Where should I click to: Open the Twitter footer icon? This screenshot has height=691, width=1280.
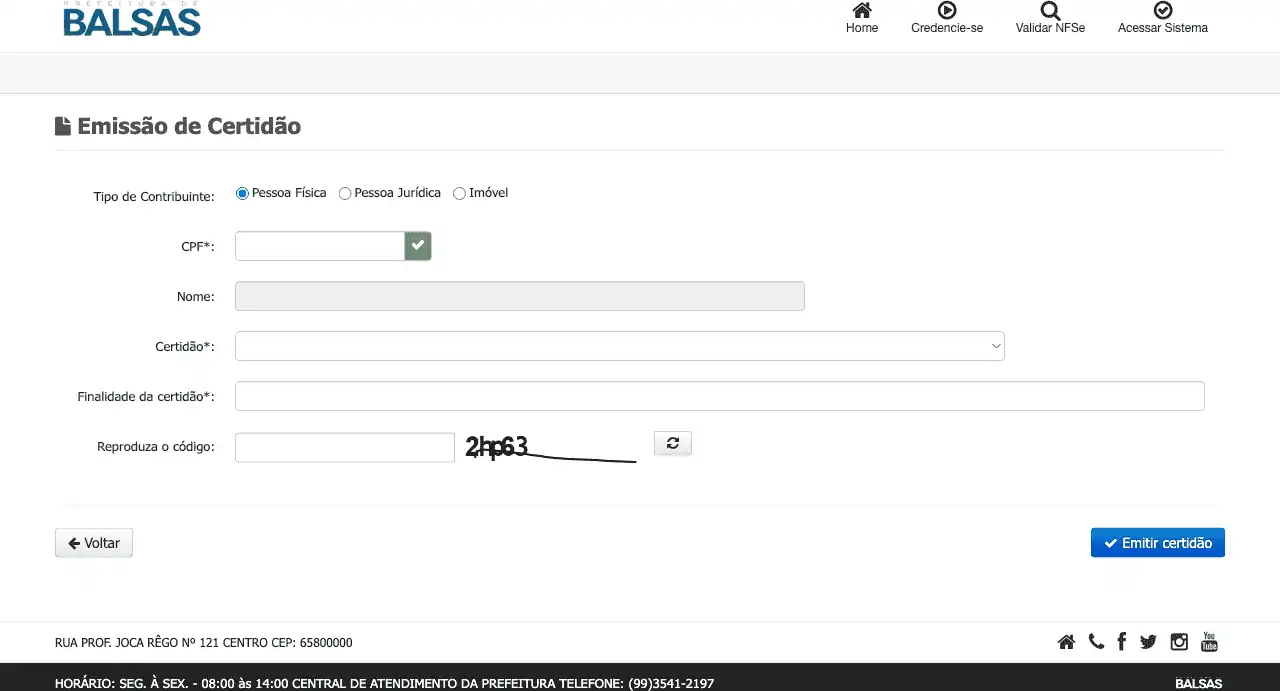1148,642
